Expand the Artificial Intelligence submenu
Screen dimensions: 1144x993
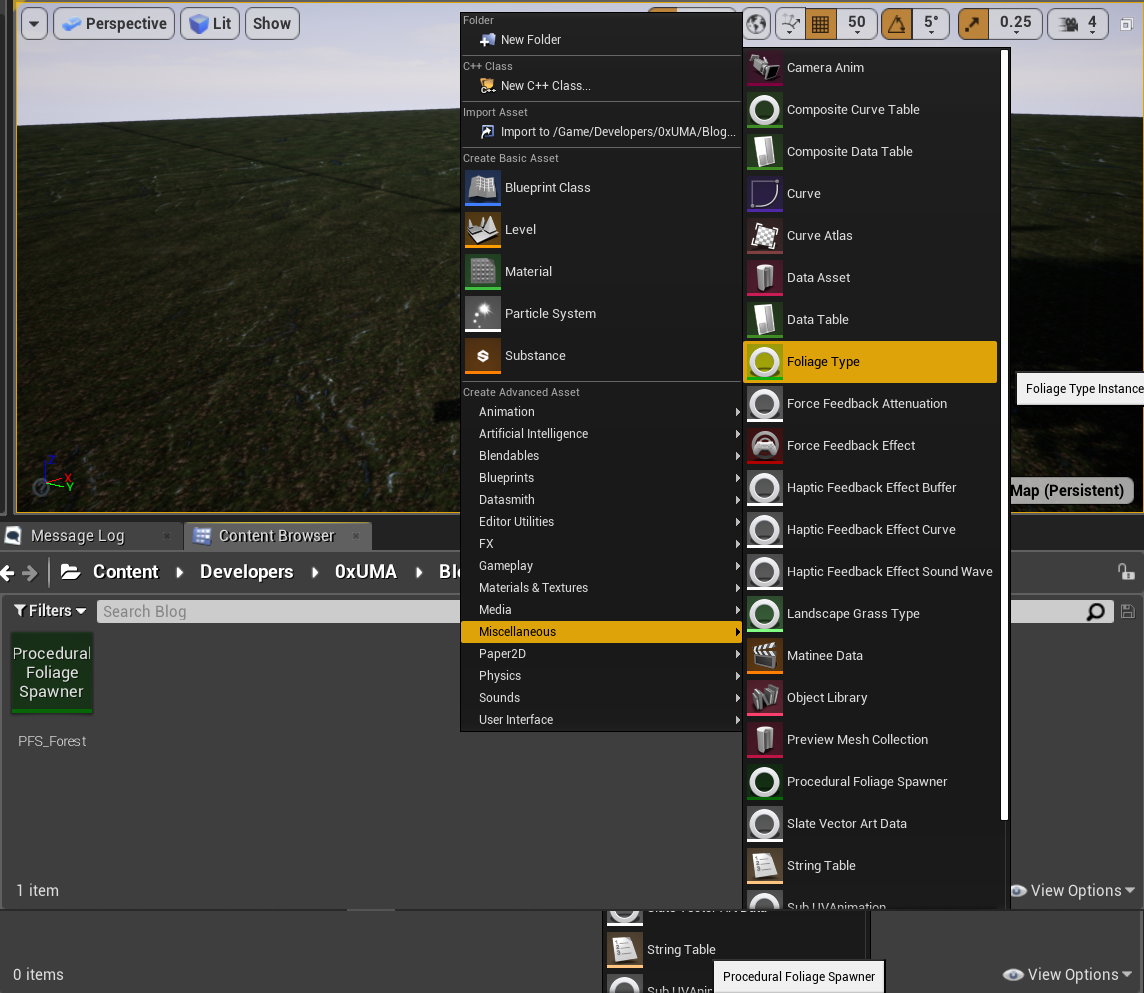601,434
